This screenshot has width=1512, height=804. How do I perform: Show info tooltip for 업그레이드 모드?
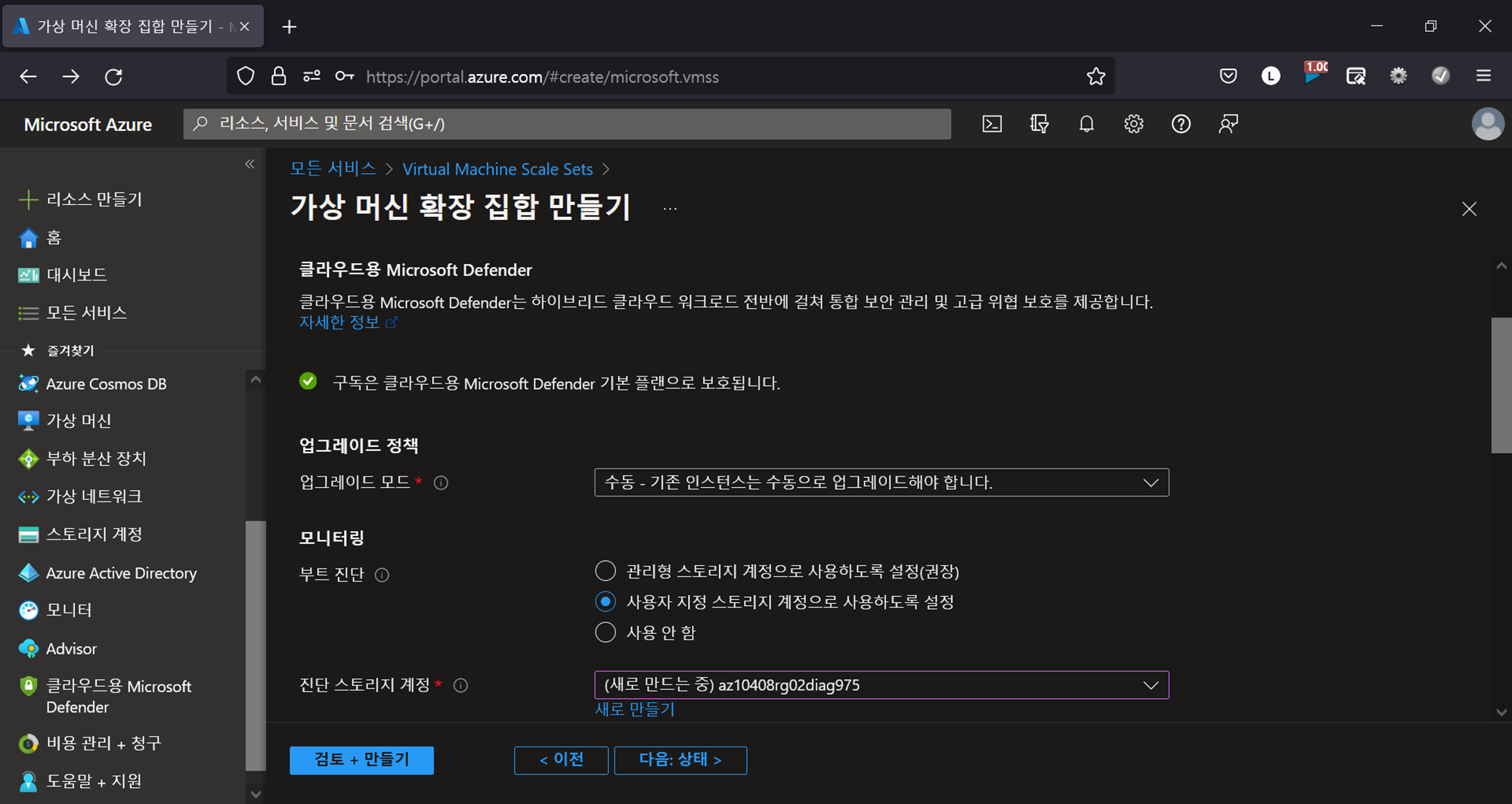[441, 483]
